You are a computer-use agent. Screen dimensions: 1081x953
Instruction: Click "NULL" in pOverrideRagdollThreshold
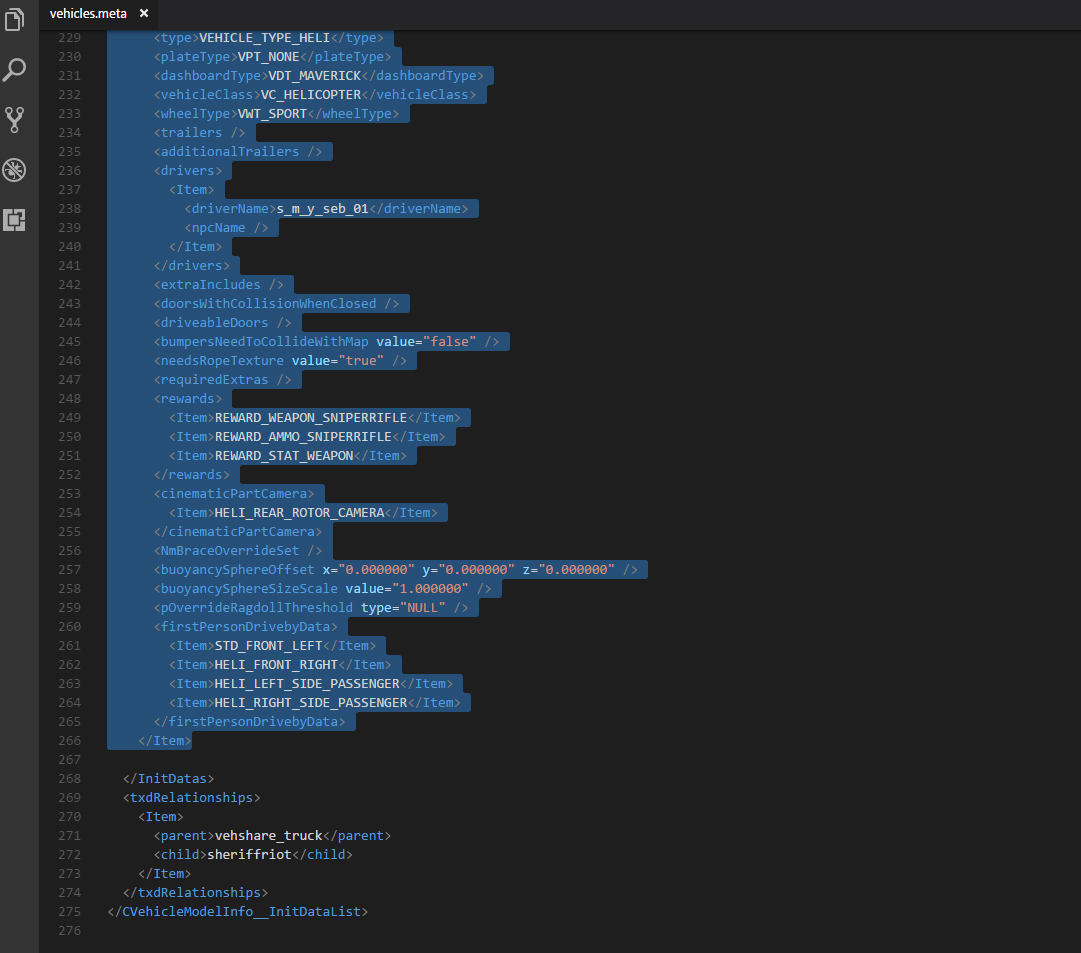(x=422, y=608)
